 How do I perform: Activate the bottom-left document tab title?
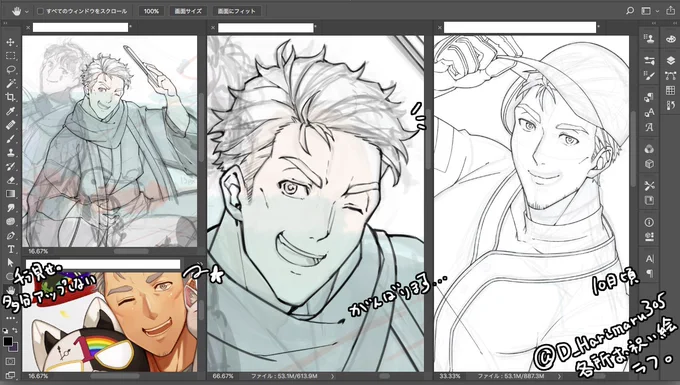click(103, 264)
